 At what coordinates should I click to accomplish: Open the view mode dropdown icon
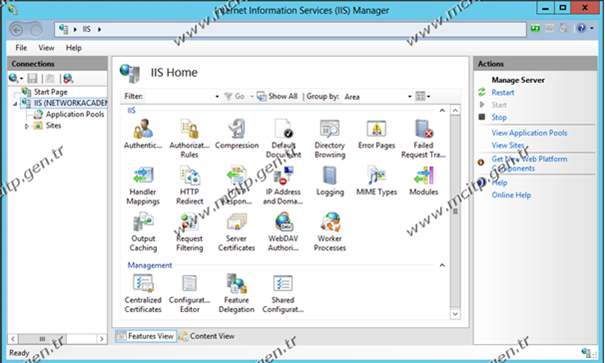[x=422, y=96]
